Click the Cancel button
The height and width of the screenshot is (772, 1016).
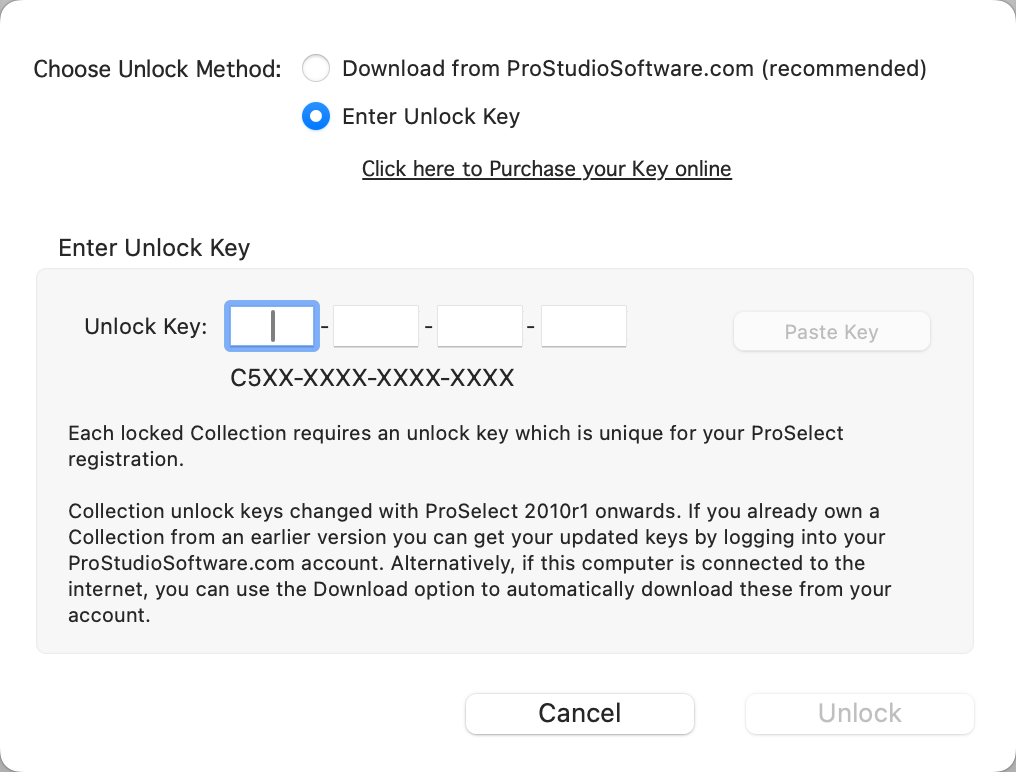pyautogui.click(x=580, y=713)
